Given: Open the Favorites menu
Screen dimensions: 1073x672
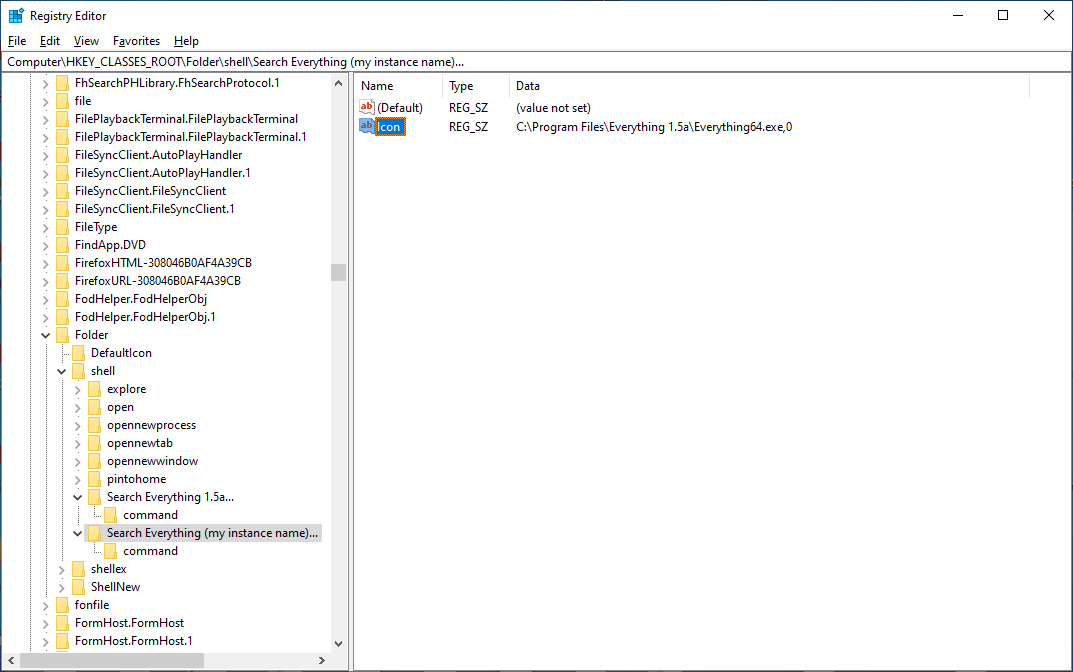Looking at the screenshot, I should point(136,41).
